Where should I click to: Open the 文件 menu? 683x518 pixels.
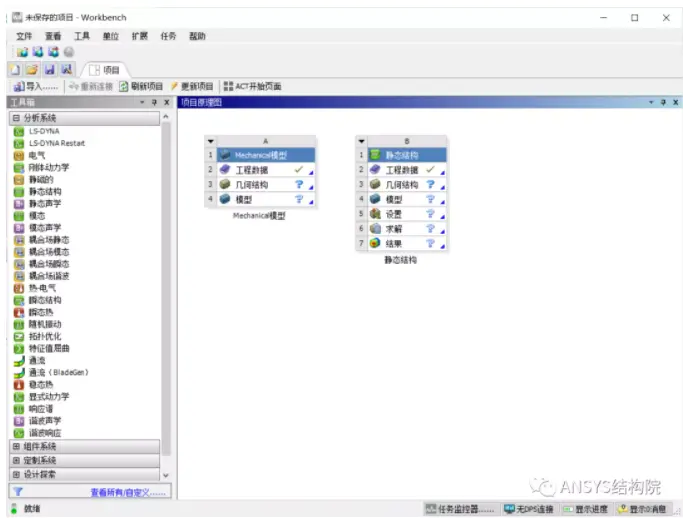[x=24, y=36]
